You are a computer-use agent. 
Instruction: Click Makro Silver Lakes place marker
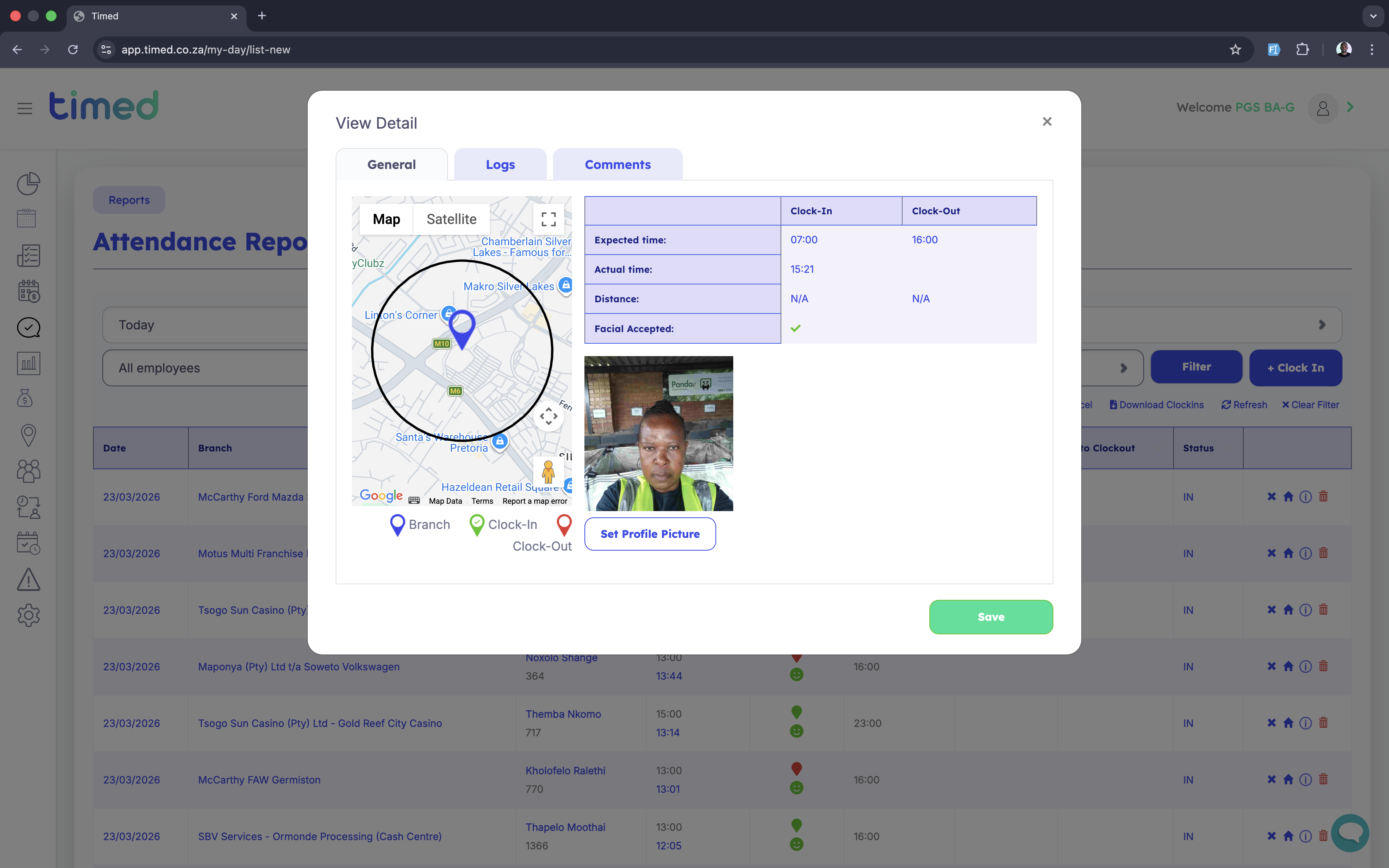[565, 285]
